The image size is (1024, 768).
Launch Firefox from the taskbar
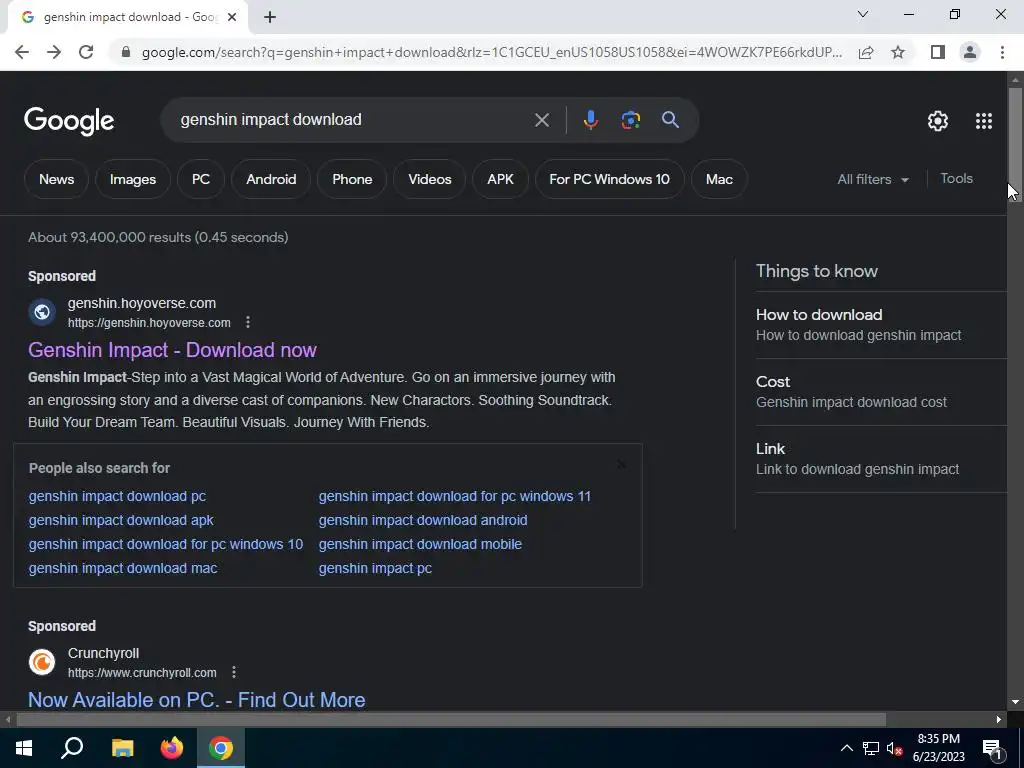click(172, 748)
